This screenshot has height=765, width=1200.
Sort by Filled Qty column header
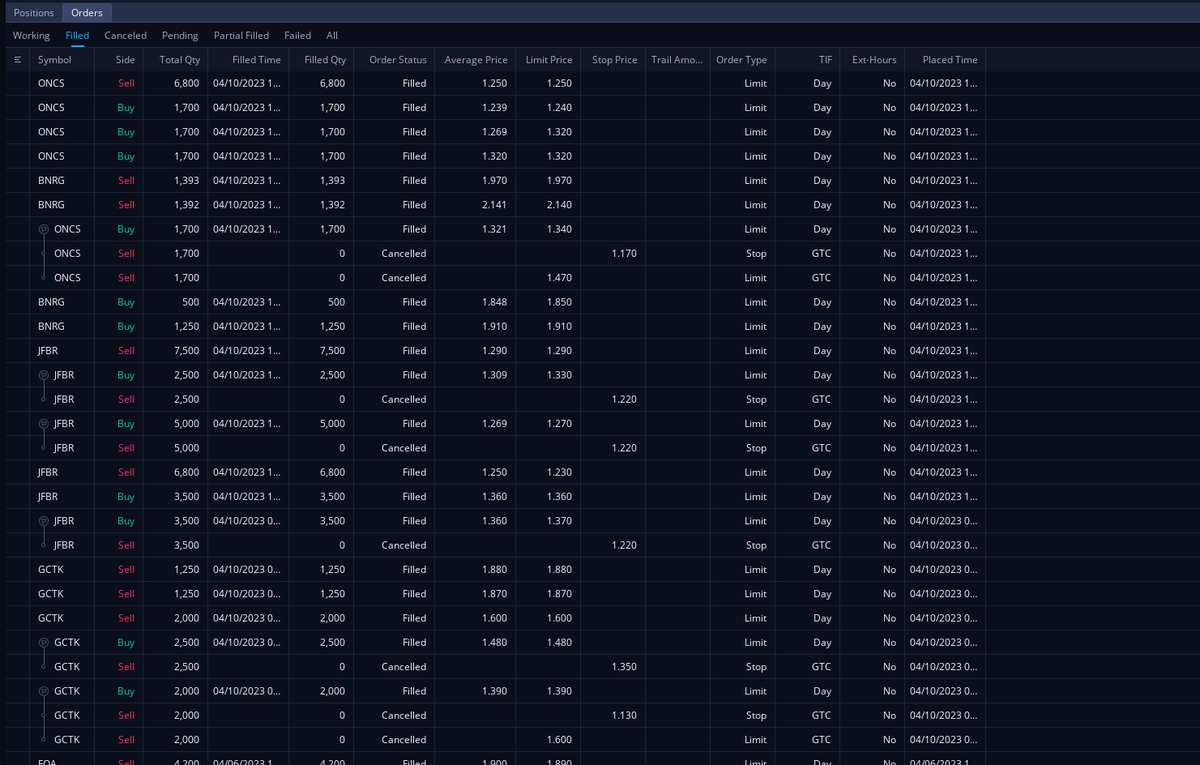pyautogui.click(x=325, y=60)
